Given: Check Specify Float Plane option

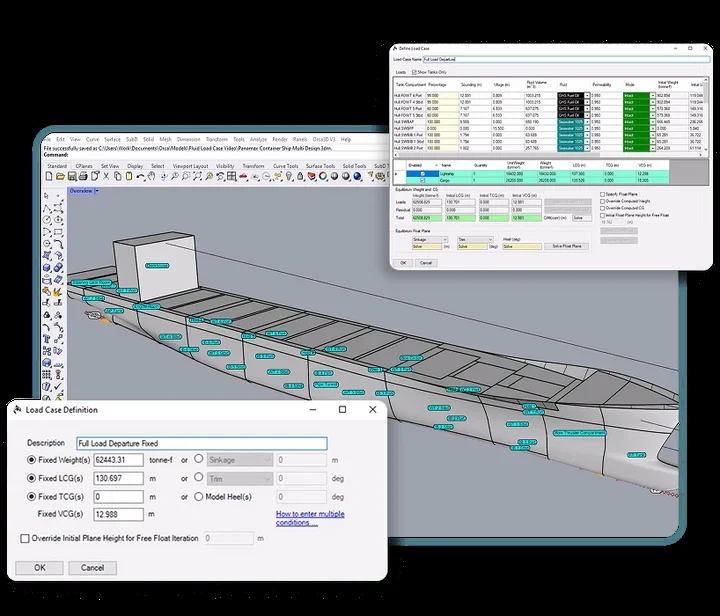Looking at the screenshot, I should point(602,194).
